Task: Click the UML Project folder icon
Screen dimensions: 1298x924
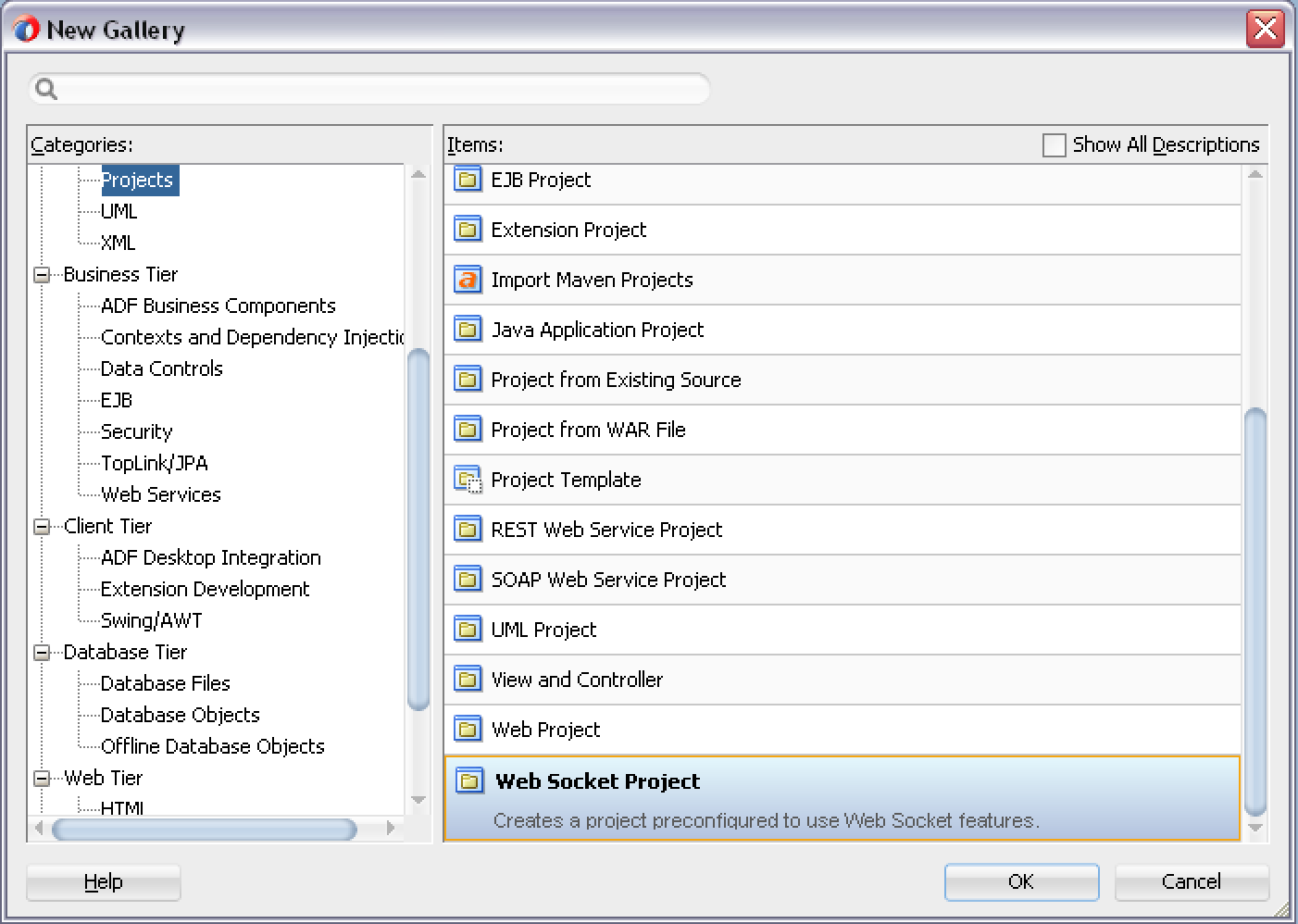Action: click(468, 630)
